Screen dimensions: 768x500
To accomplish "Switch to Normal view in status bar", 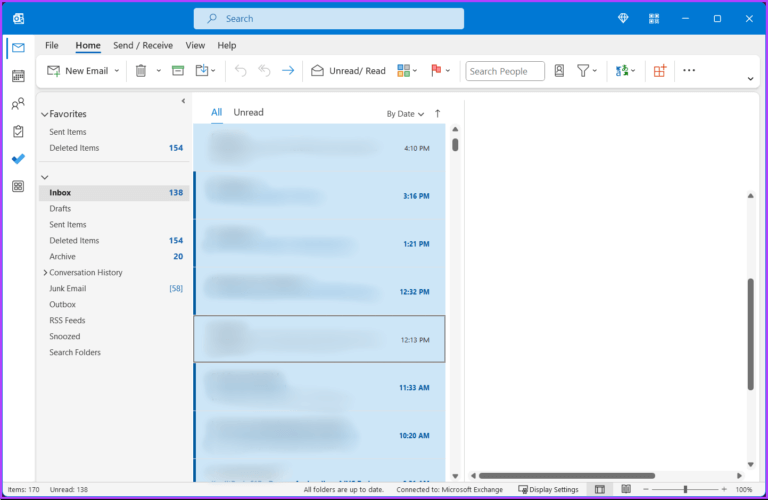I will (x=600, y=489).
